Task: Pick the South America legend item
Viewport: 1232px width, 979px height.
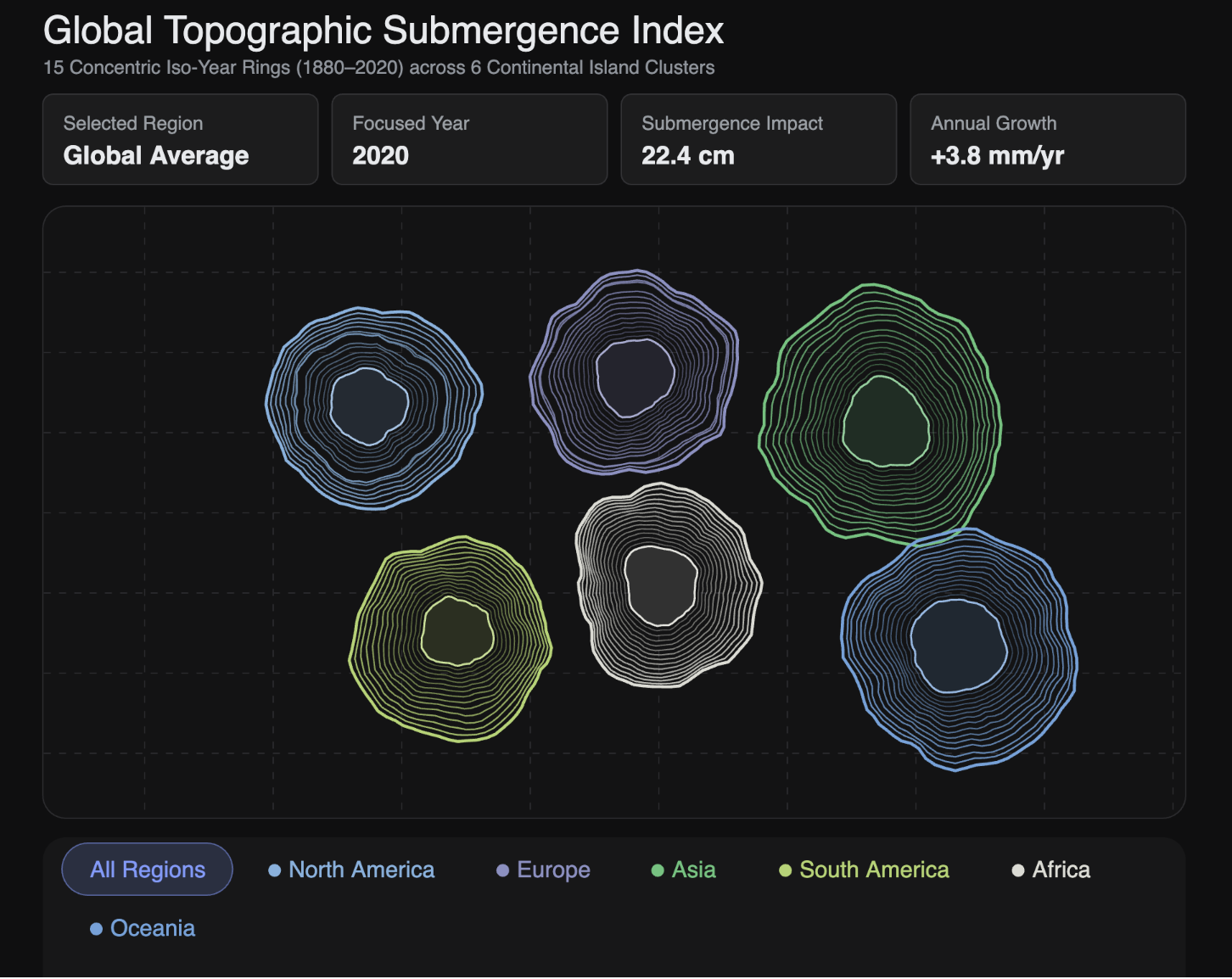Action: pyautogui.click(x=864, y=870)
